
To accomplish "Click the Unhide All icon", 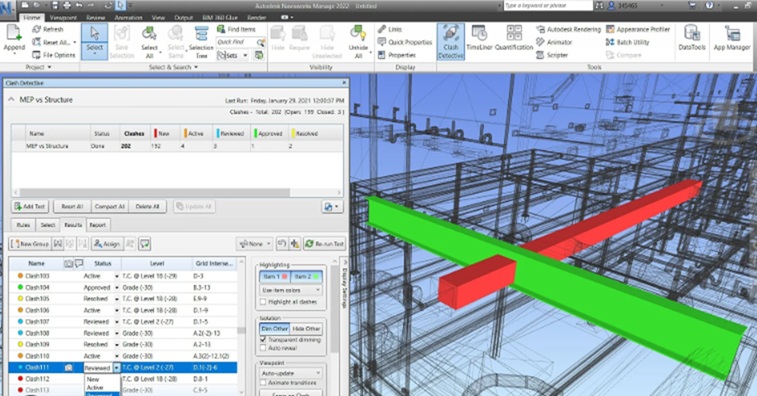I will point(358,42).
